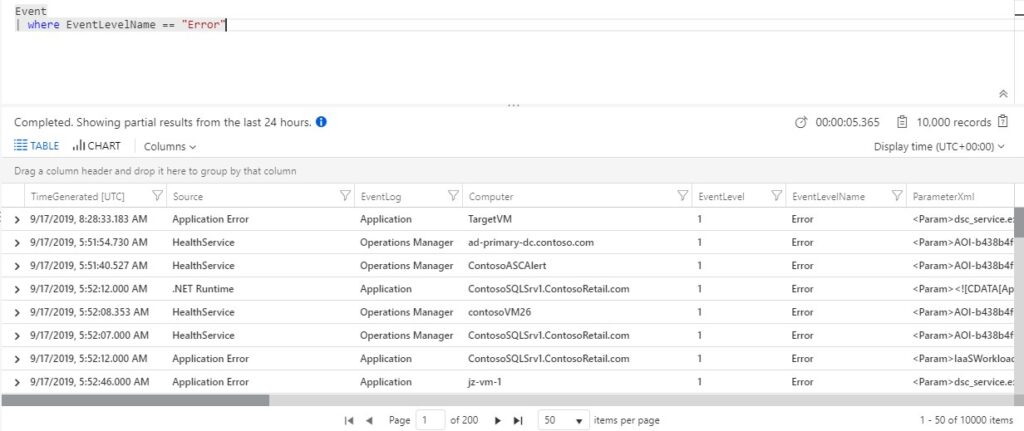Screen dimensions: 1024x431
Task: Select the ad-primary-dc.contoso.com cell
Action: click(531, 243)
